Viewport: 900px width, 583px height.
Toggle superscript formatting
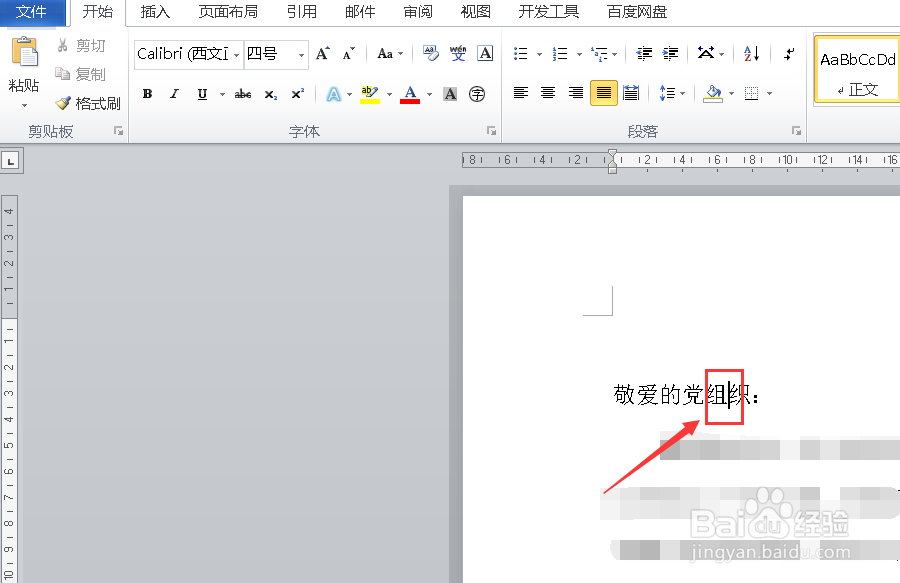click(x=298, y=94)
